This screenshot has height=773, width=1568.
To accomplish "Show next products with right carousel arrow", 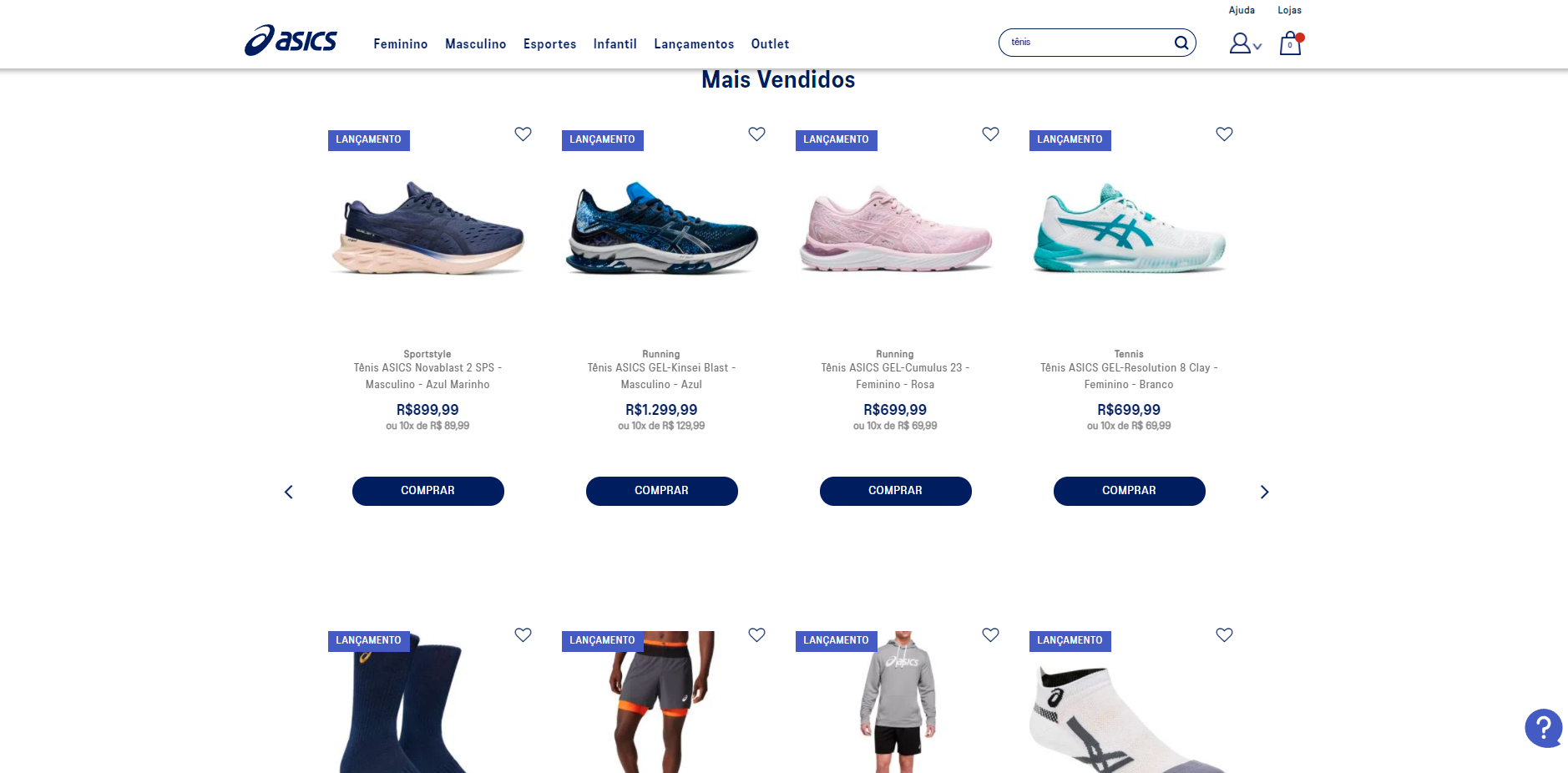I will [x=1264, y=492].
